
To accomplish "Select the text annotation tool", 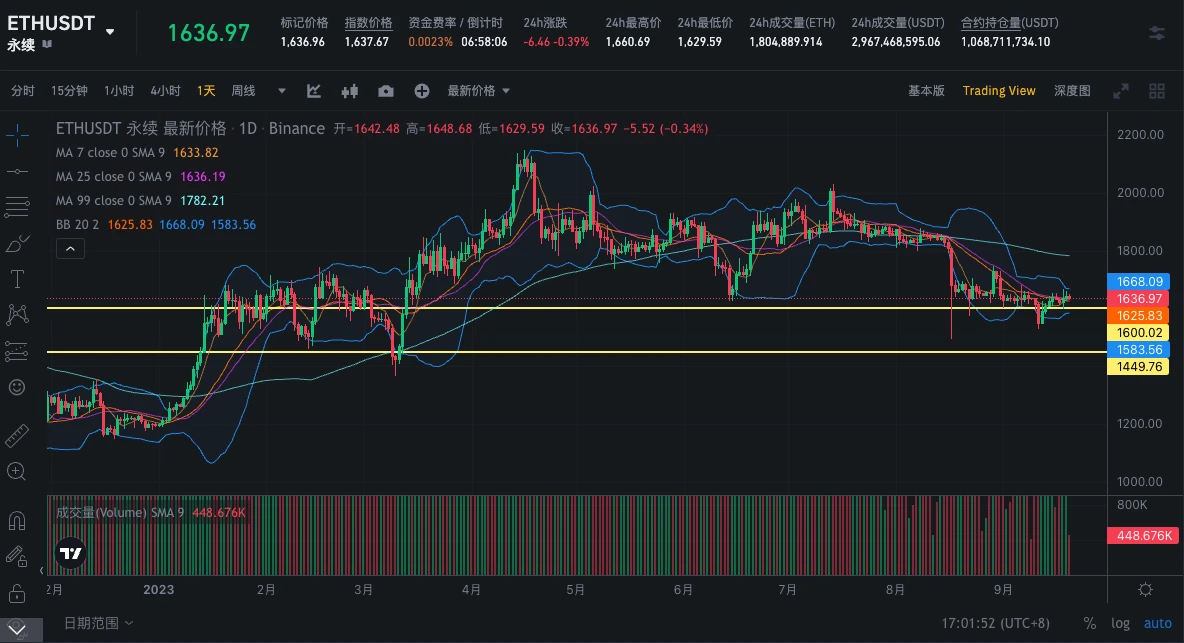I will 17,278.
